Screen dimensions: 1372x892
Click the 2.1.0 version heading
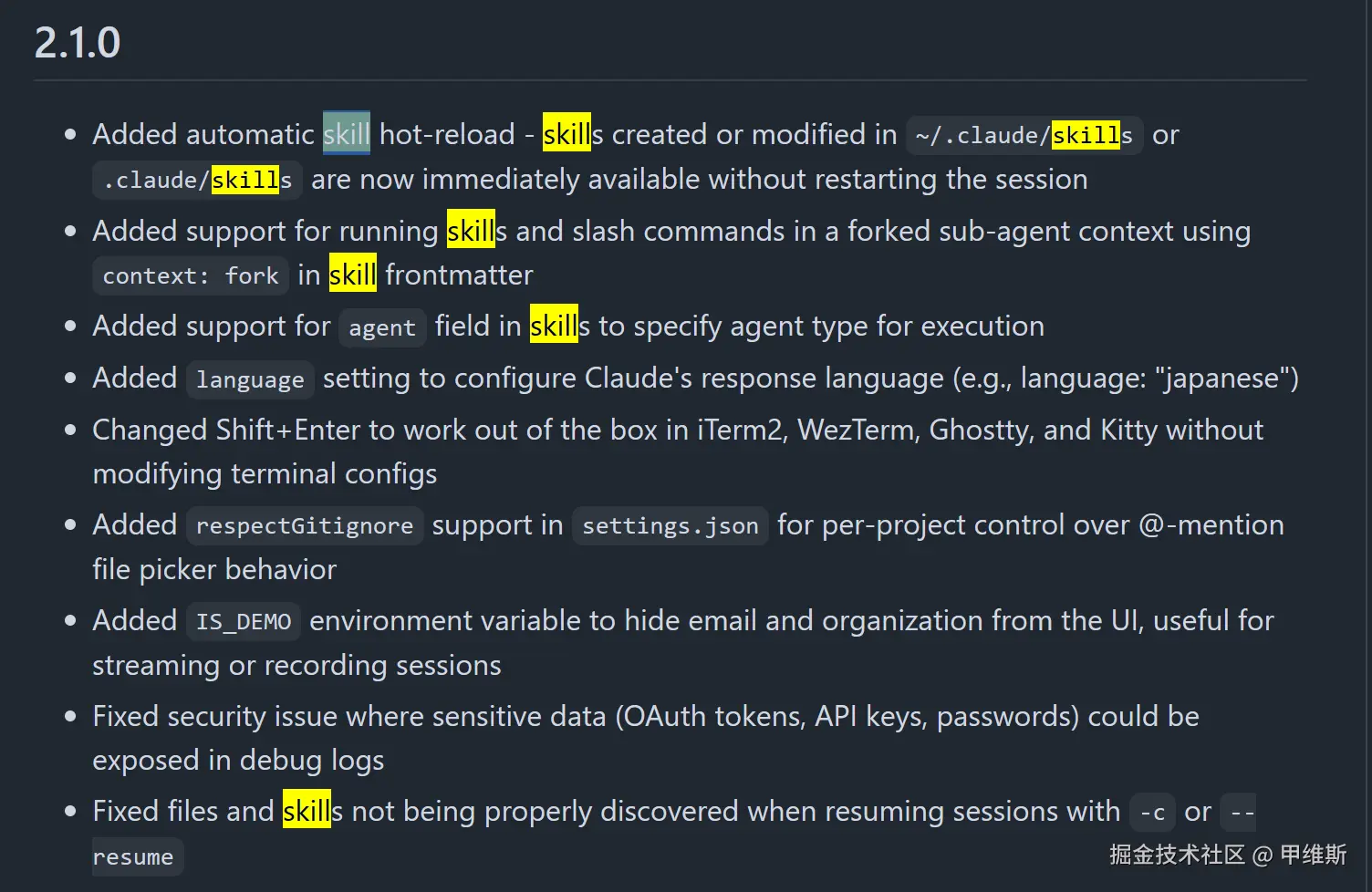[78, 43]
